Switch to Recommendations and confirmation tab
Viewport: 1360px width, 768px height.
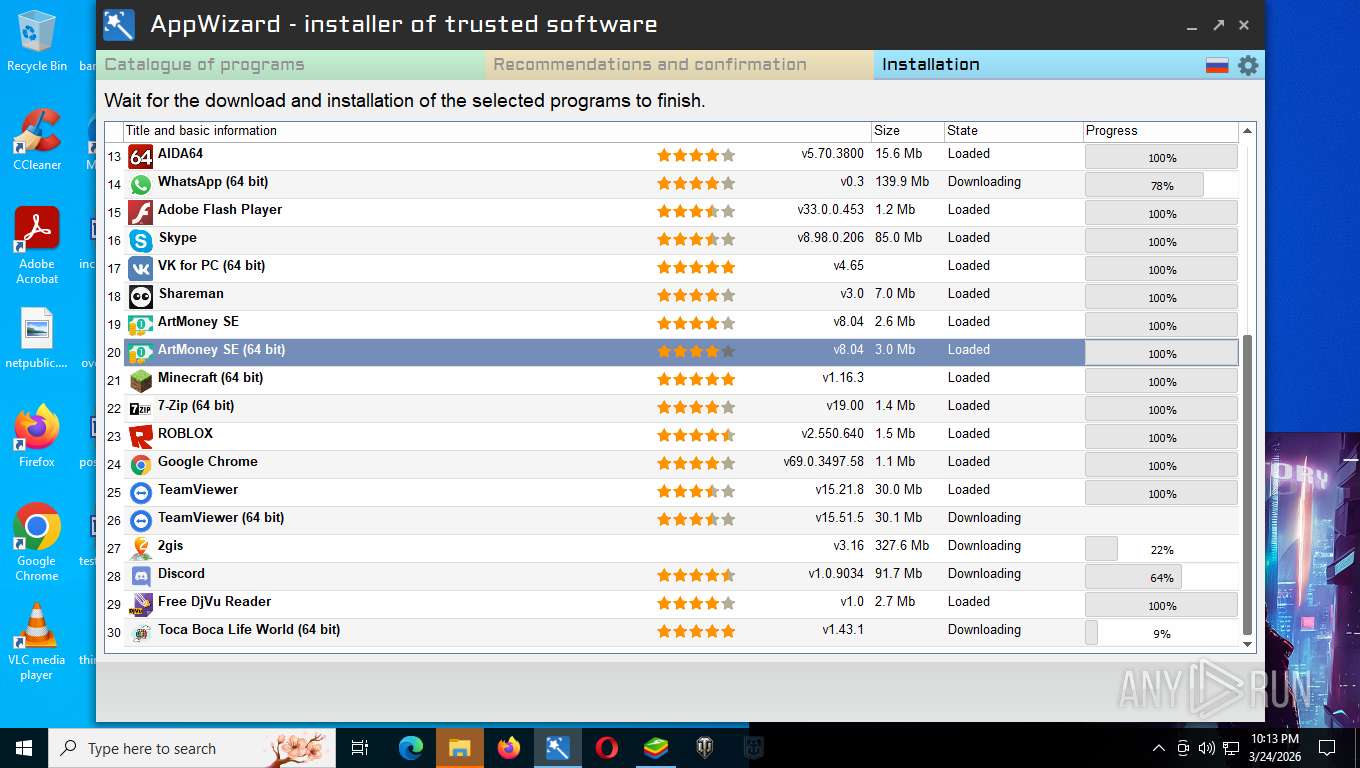[680, 65]
